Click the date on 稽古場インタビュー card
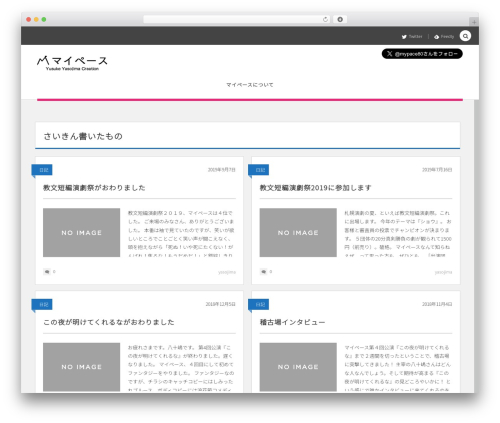The width and height of the screenshot is (500, 423). [x=437, y=304]
